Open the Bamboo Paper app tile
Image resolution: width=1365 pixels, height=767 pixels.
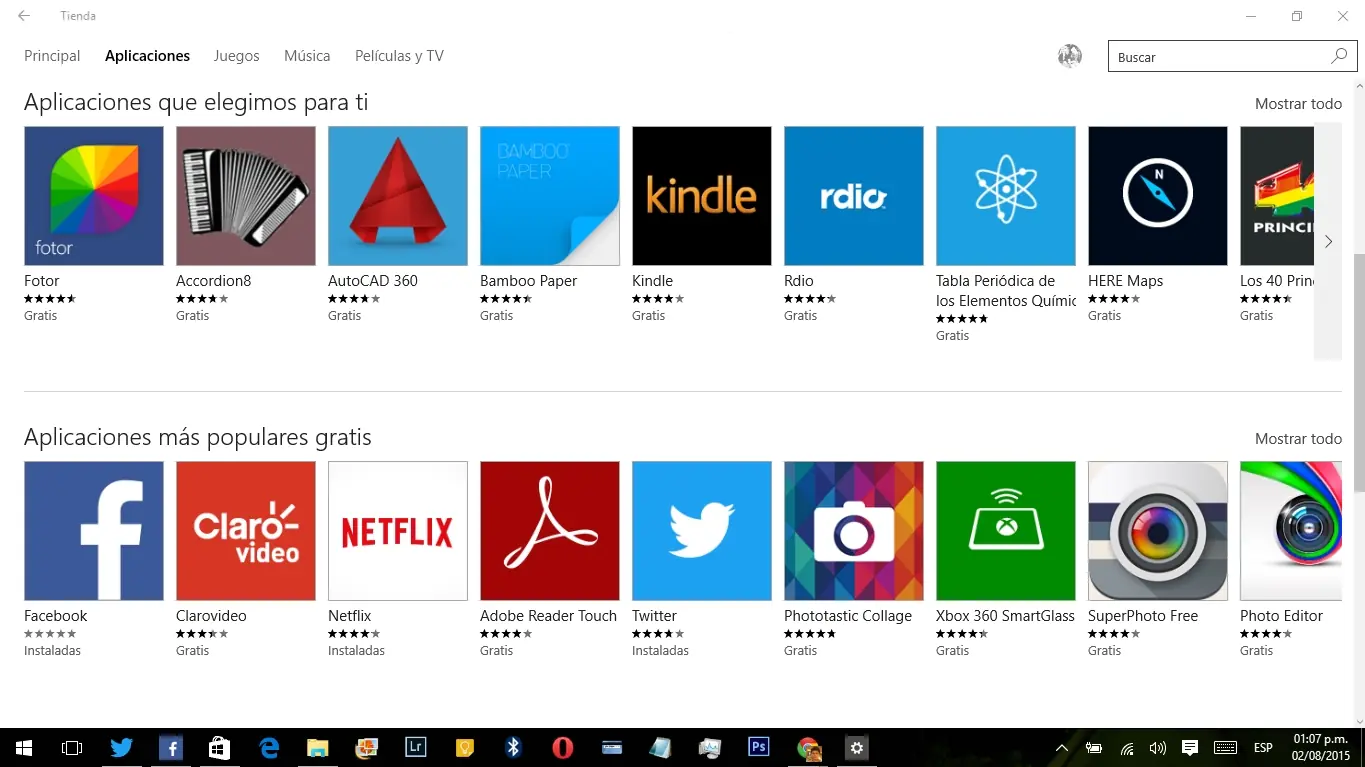point(550,196)
